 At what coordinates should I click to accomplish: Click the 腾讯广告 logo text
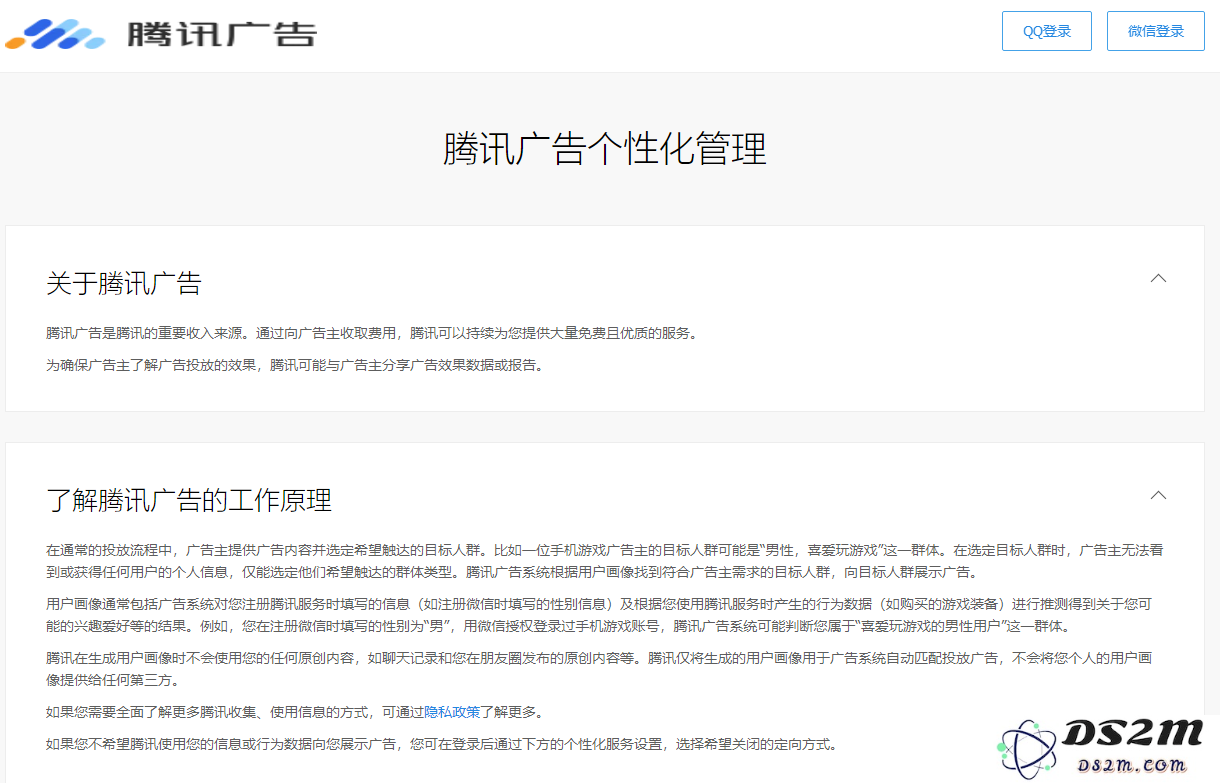[222, 34]
